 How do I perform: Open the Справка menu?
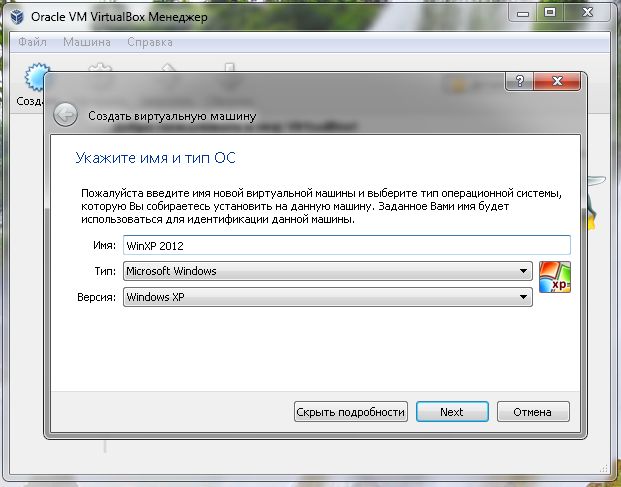coord(150,42)
